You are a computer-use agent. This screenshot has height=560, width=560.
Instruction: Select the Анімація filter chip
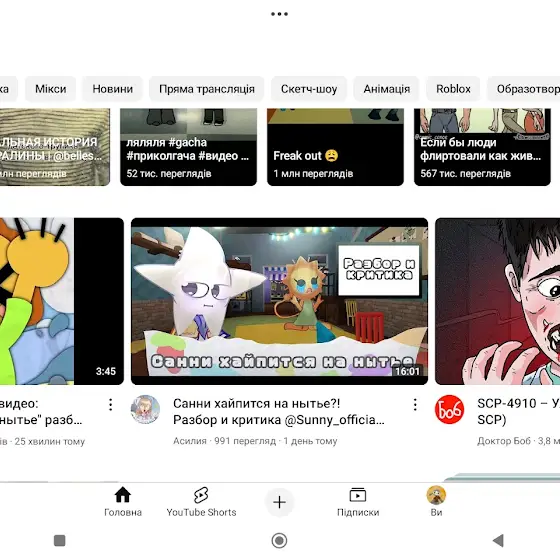[386, 89]
